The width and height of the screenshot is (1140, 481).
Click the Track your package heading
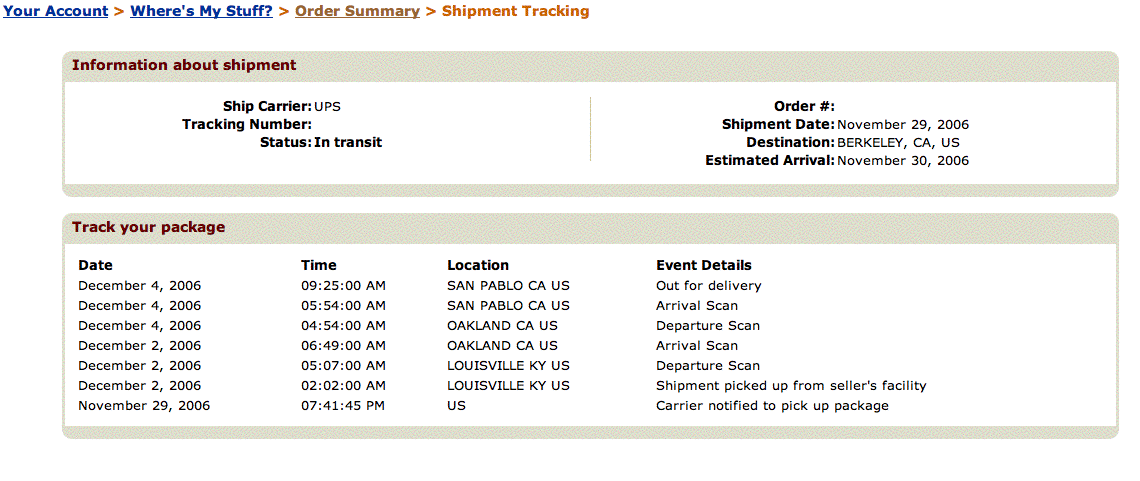coord(148,227)
